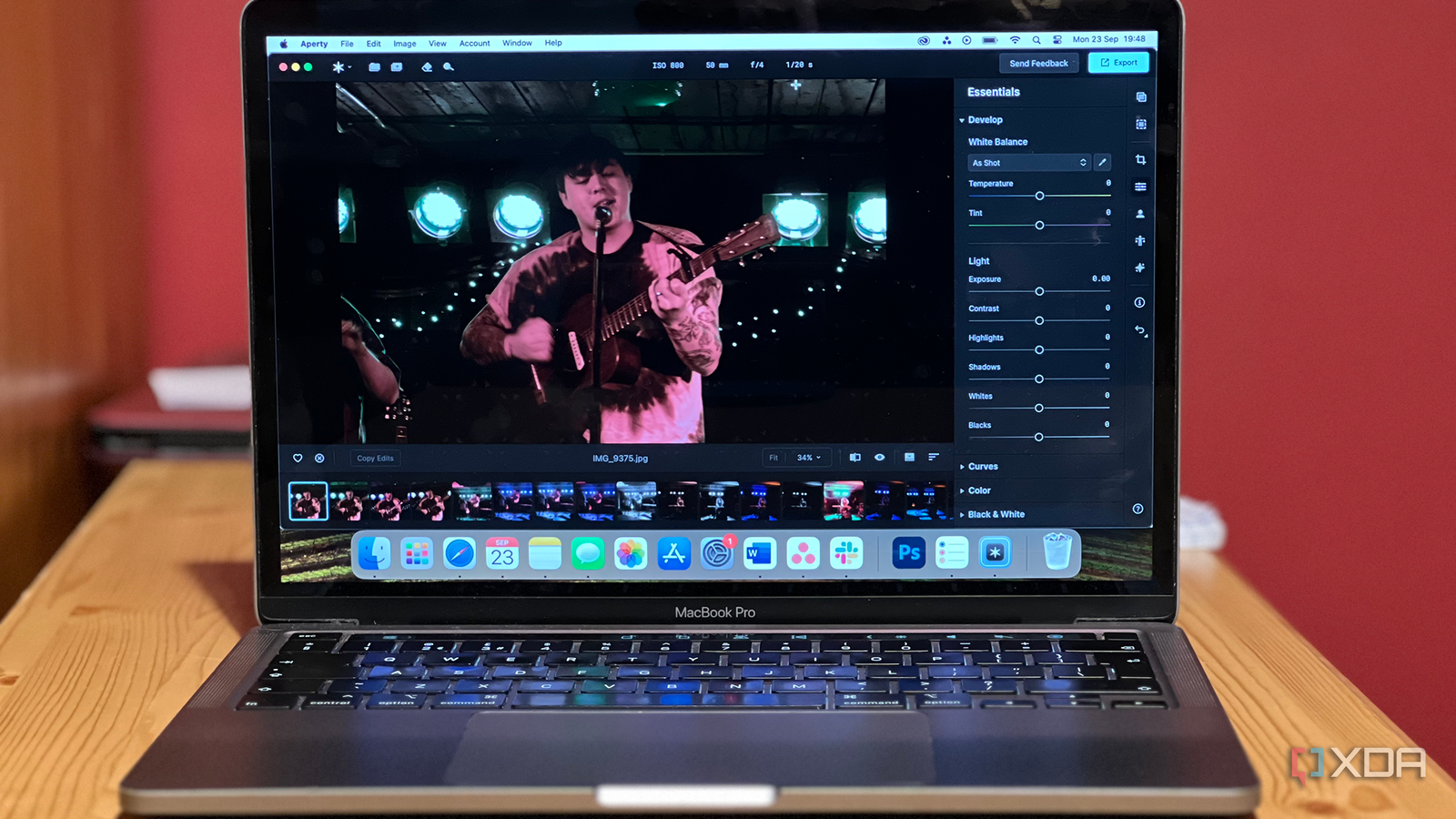Screen dimensions: 1456x819
Task: Select the Crop tool in the right sidebar
Action: (1139, 162)
